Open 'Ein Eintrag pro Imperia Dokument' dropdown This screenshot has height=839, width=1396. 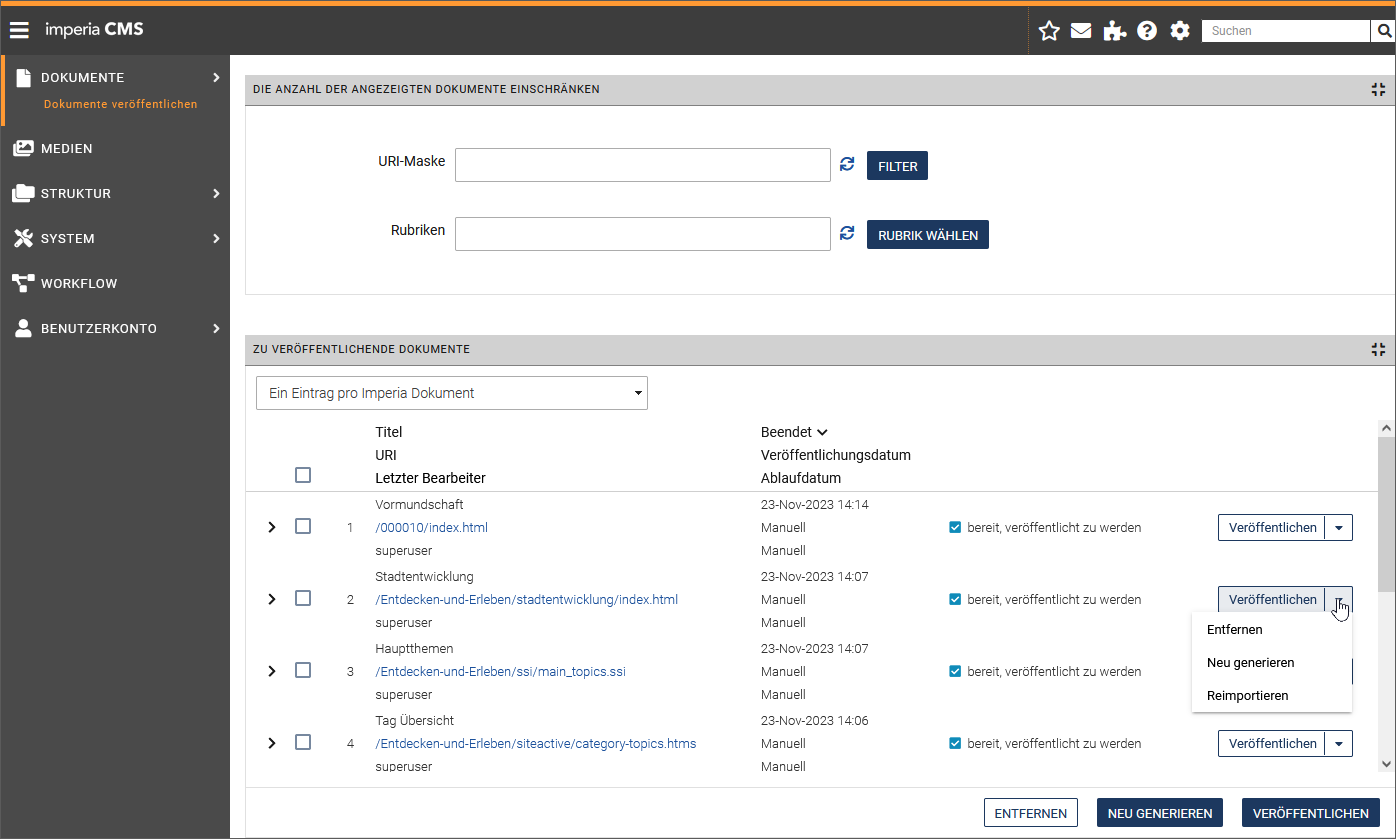pos(452,393)
